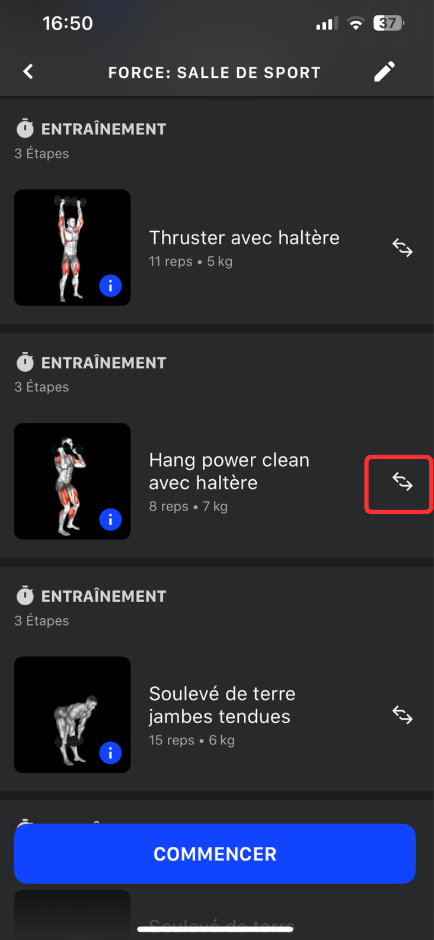Screen dimensions: 434x940
Task: Open the Thruster avec haltère thumbnail
Action: coord(73,248)
